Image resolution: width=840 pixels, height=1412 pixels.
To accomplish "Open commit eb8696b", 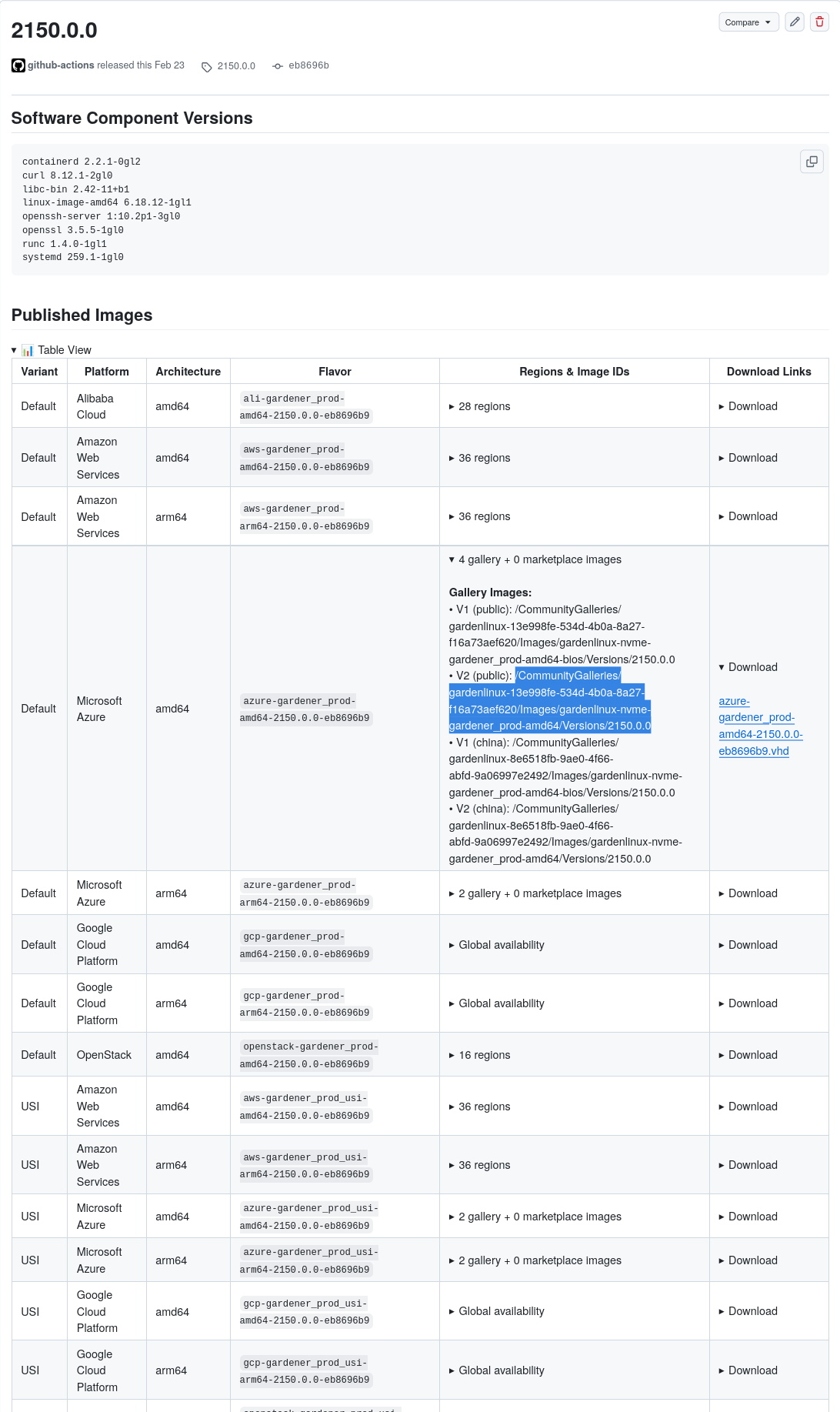I will [308, 67].
